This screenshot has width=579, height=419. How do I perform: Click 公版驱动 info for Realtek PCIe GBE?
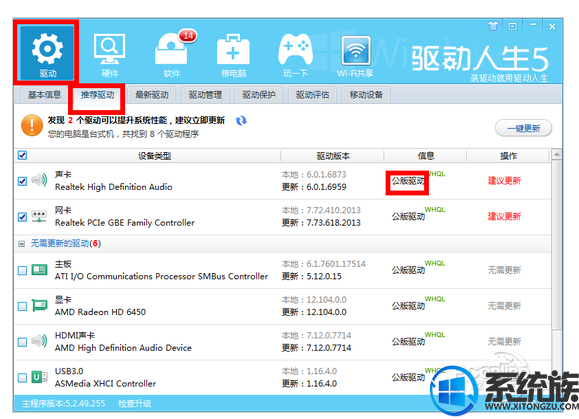(x=408, y=217)
